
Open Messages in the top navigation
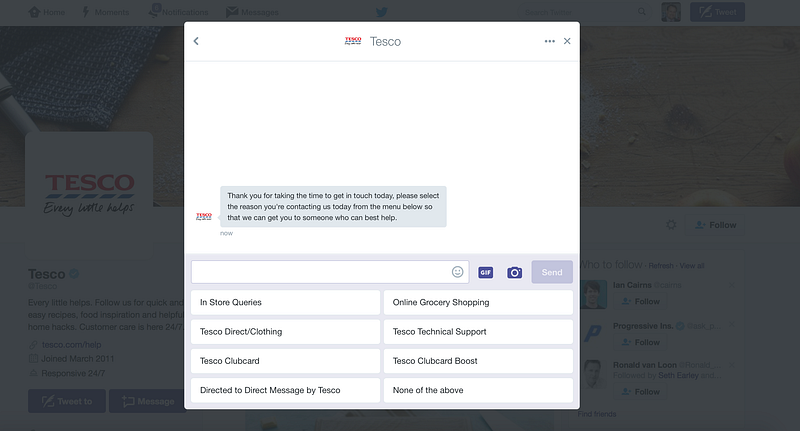point(253,12)
